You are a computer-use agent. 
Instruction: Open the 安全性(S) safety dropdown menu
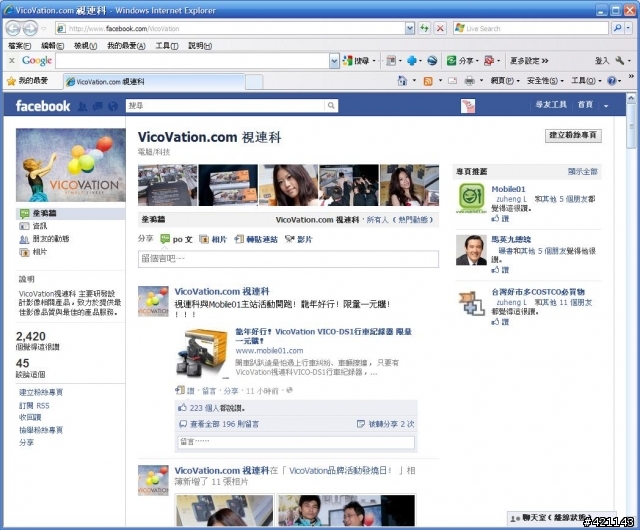[545, 81]
